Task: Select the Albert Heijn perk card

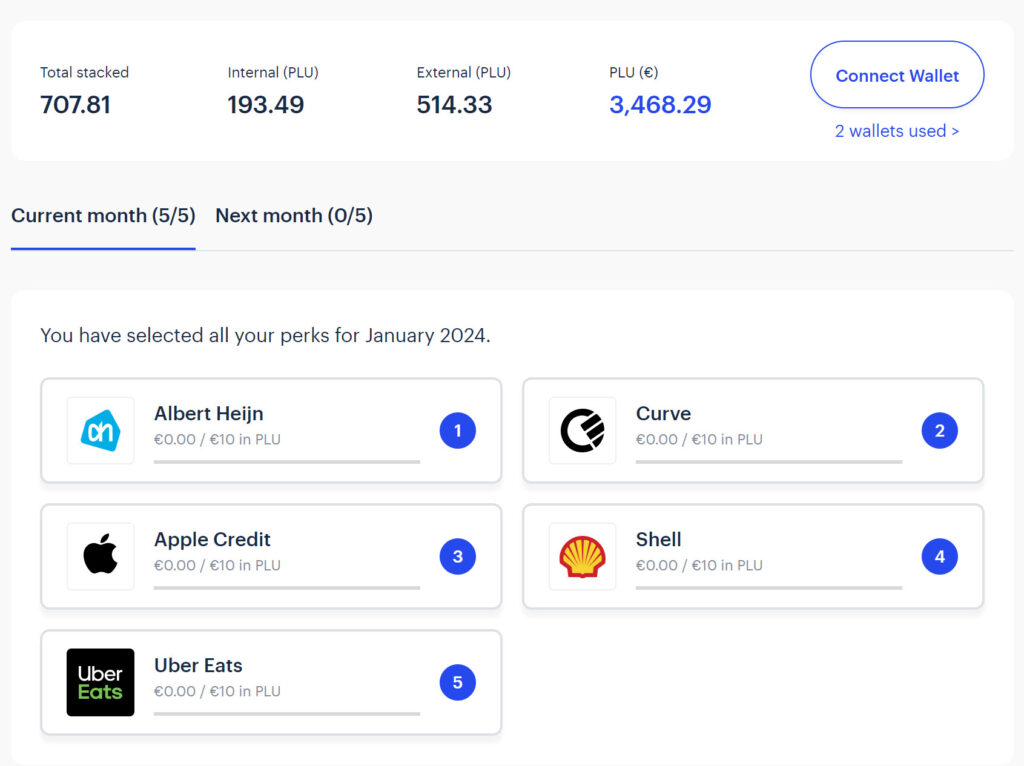Action: point(270,430)
